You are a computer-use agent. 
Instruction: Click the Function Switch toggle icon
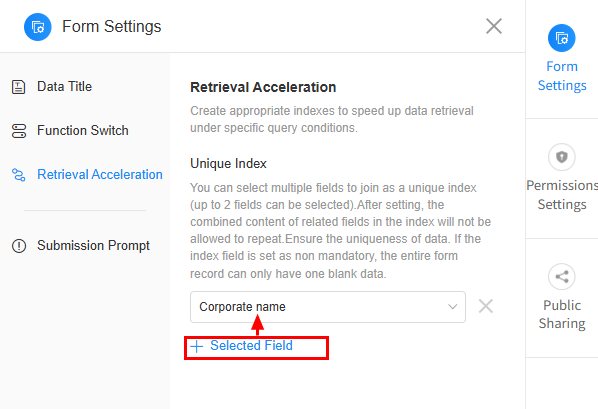coord(19,131)
